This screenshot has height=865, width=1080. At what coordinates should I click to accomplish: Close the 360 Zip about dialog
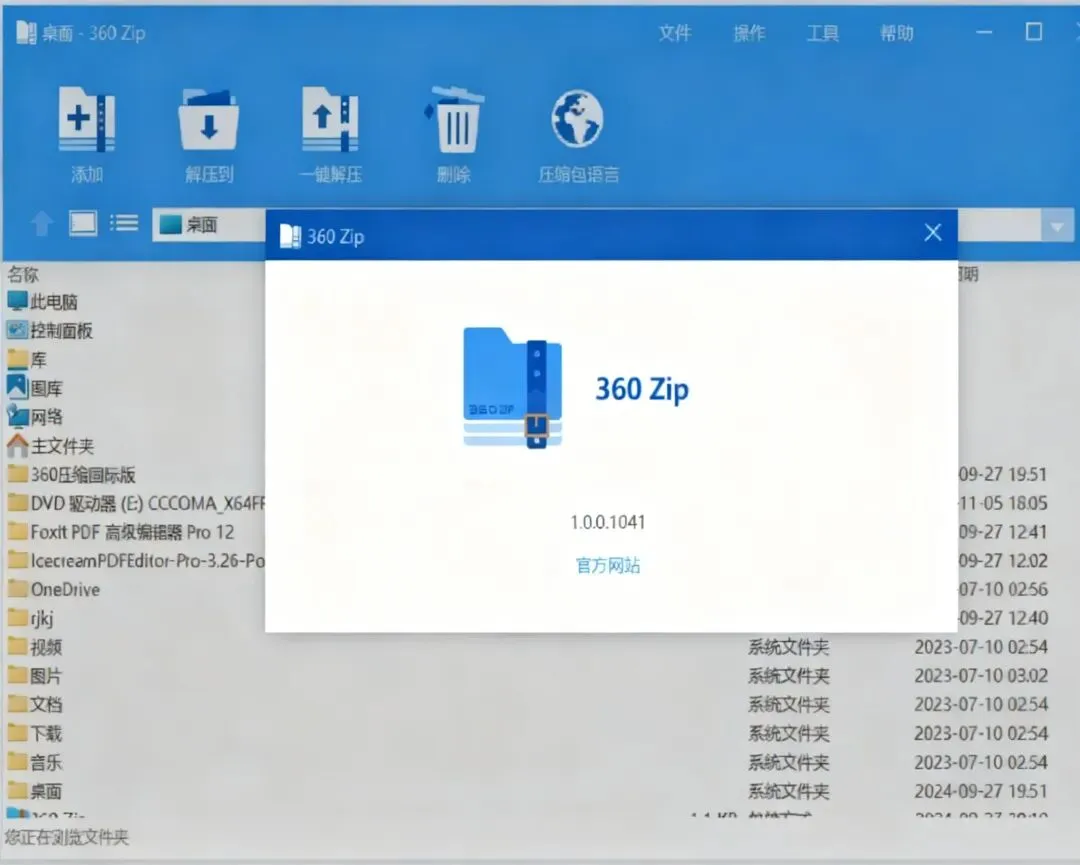coord(933,233)
